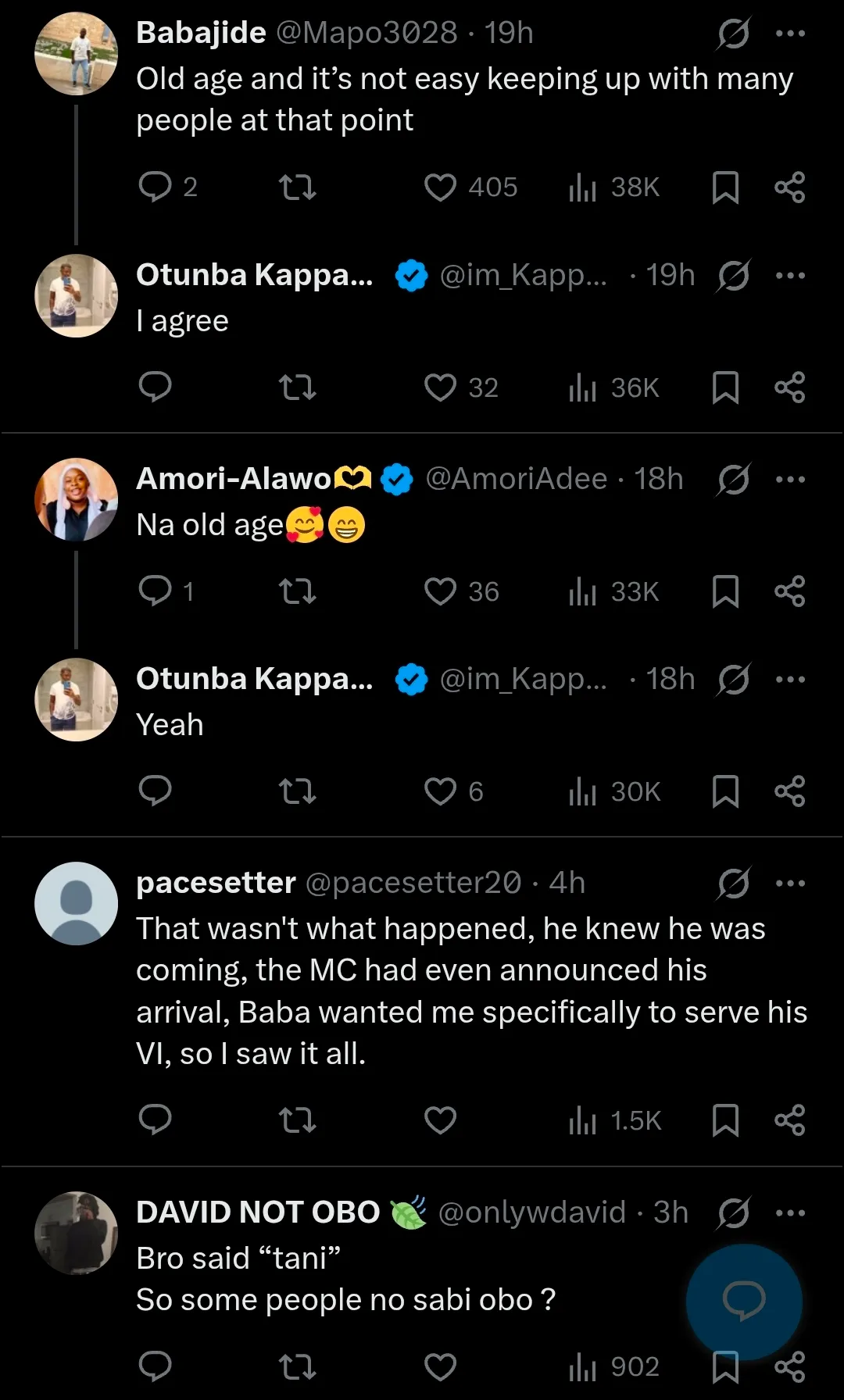Share Otunba Kappa's "I agree" reply
Image resolution: width=844 pixels, height=1400 pixels.
(x=789, y=387)
